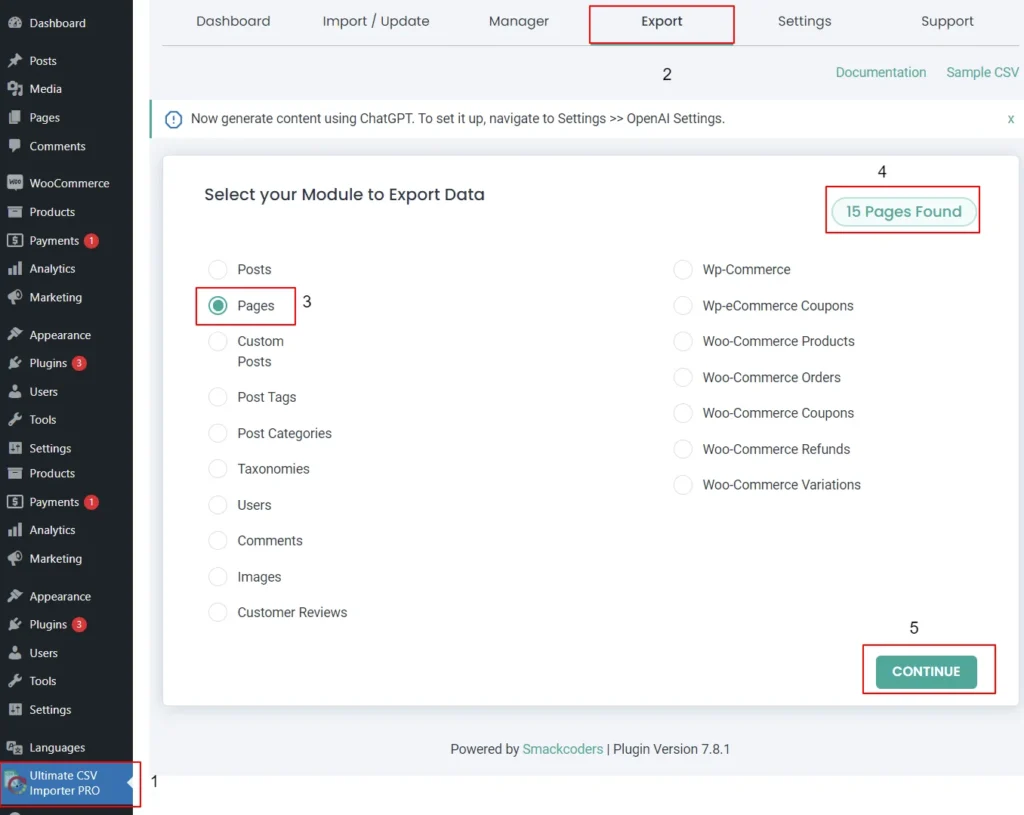
Task: Select Woo-Commerce Products radio button
Action: point(683,342)
